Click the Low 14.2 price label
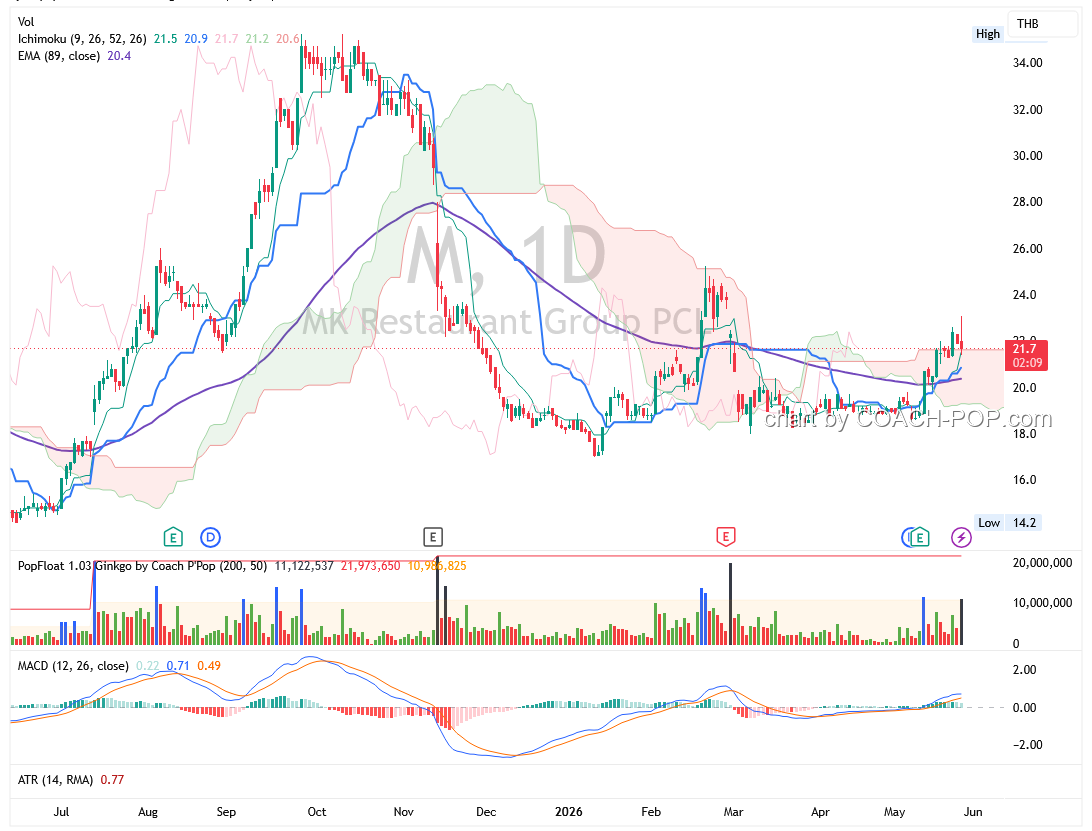The height and width of the screenshot is (831, 1092). [1008, 522]
